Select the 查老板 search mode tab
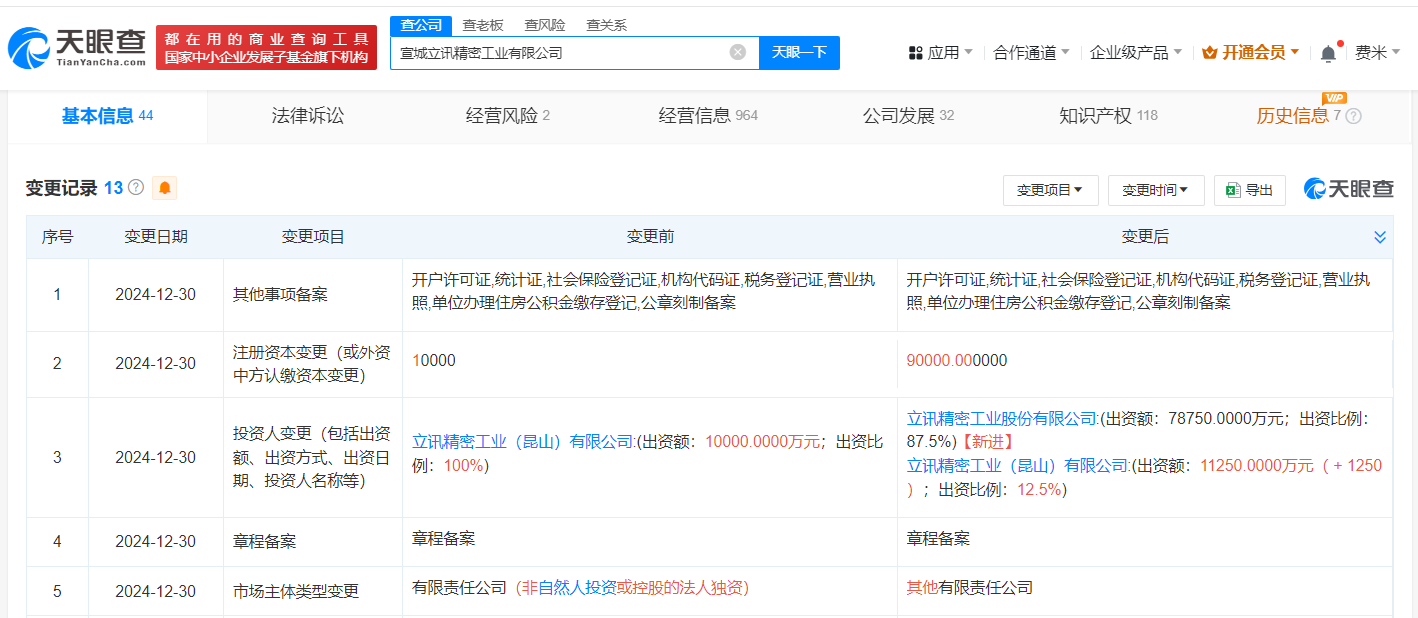 tap(482, 25)
